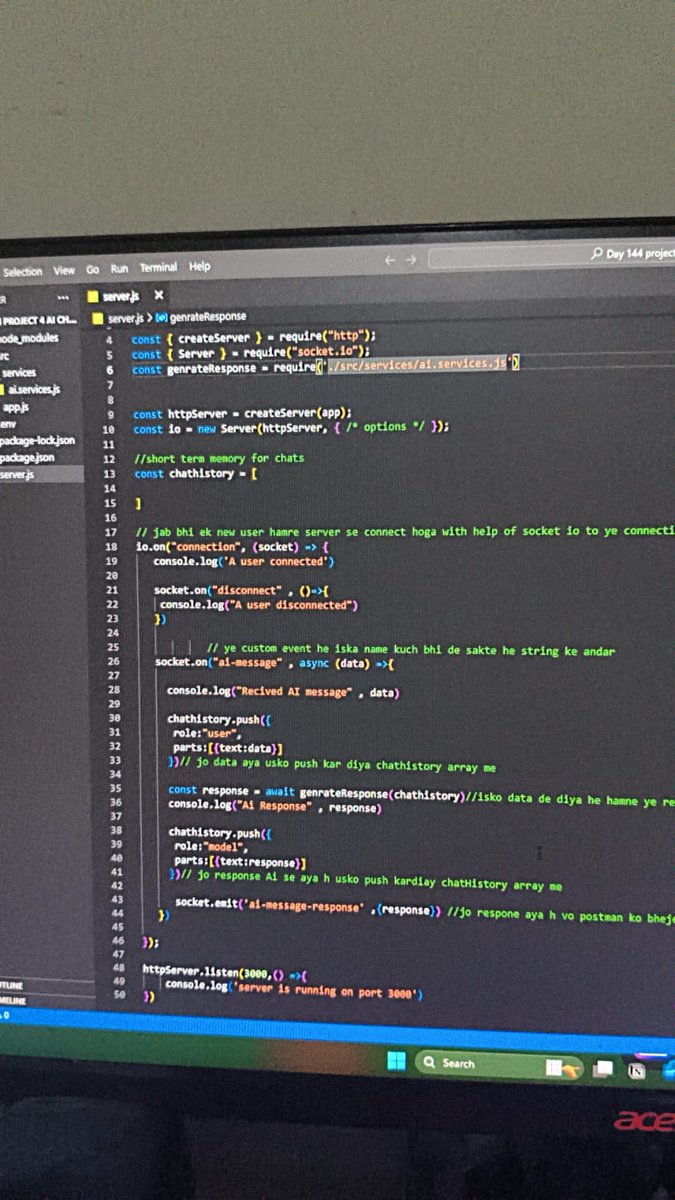
Task: Open the Terminal menu
Action: click(x=158, y=267)
